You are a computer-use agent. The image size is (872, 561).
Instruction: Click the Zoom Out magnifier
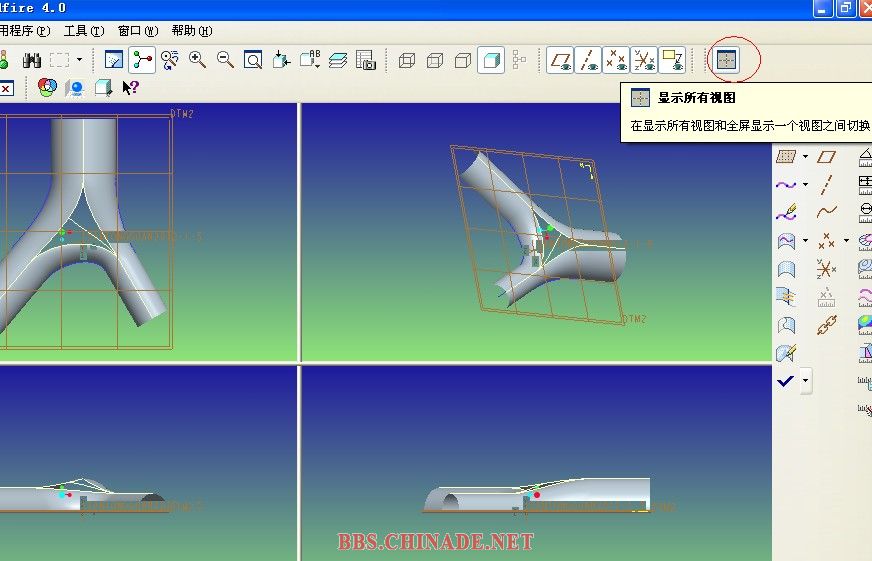click(x=226, y=60)
